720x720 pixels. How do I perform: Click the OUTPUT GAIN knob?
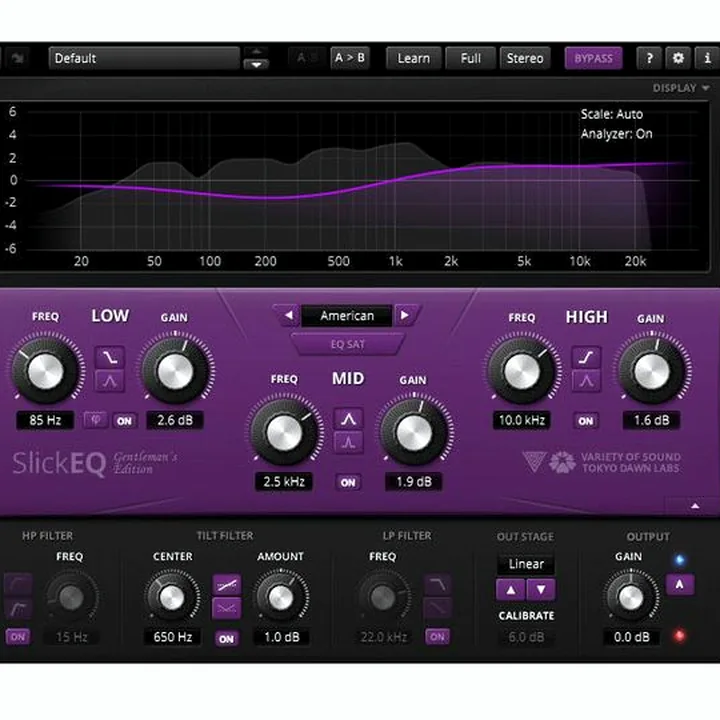tap(631, 597)
